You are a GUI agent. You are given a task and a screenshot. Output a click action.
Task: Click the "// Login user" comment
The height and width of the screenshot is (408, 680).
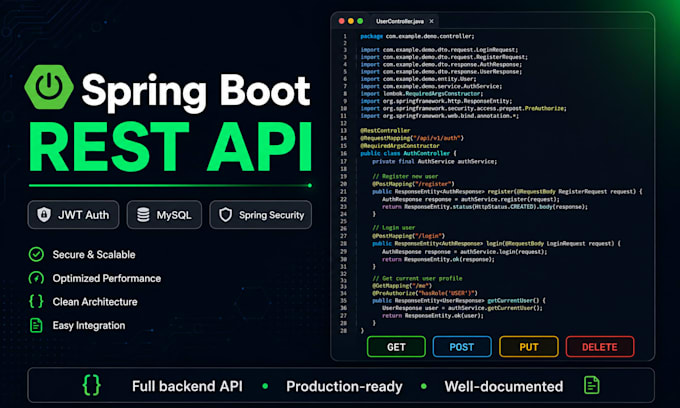point(394,228)
